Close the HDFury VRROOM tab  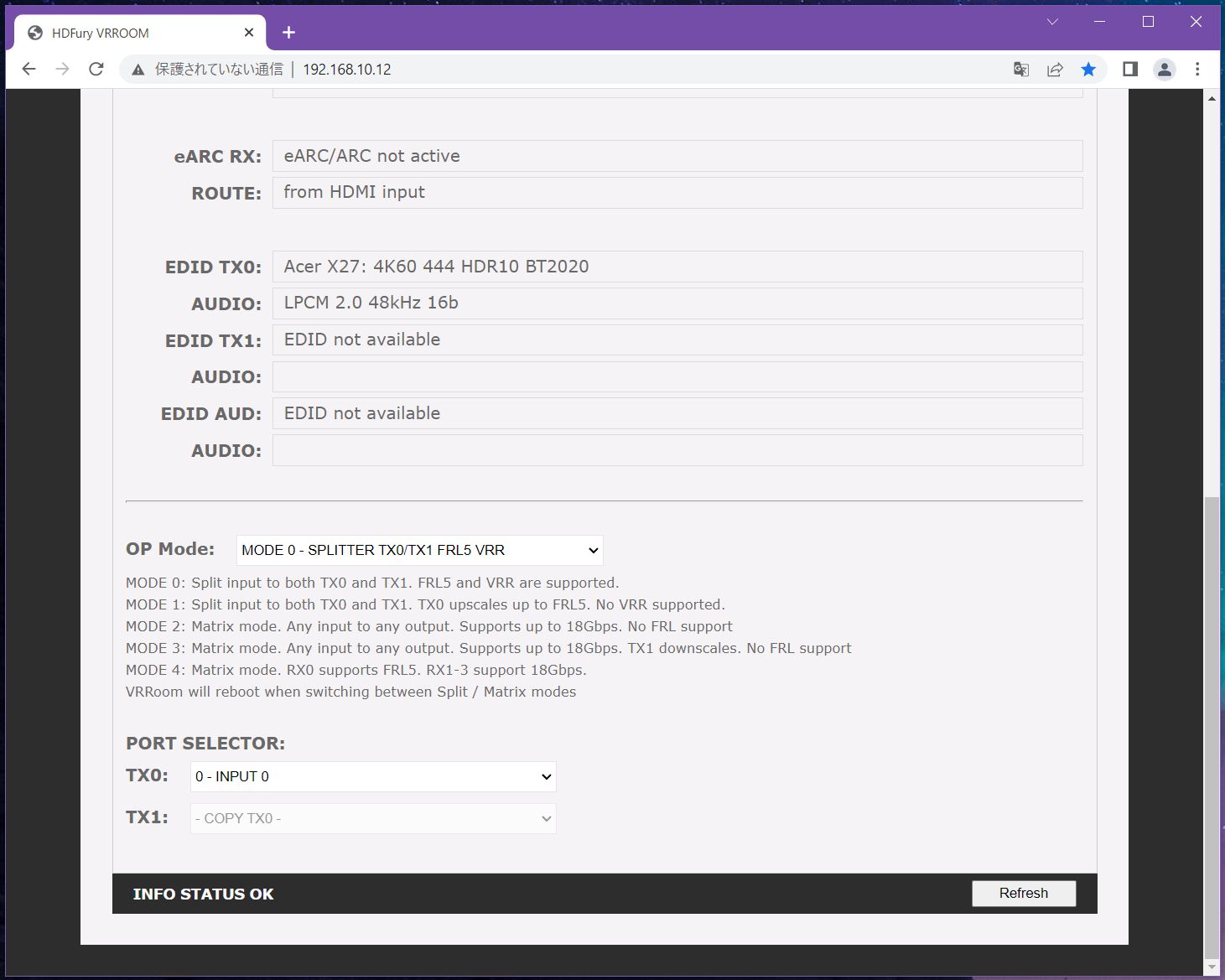249,33
